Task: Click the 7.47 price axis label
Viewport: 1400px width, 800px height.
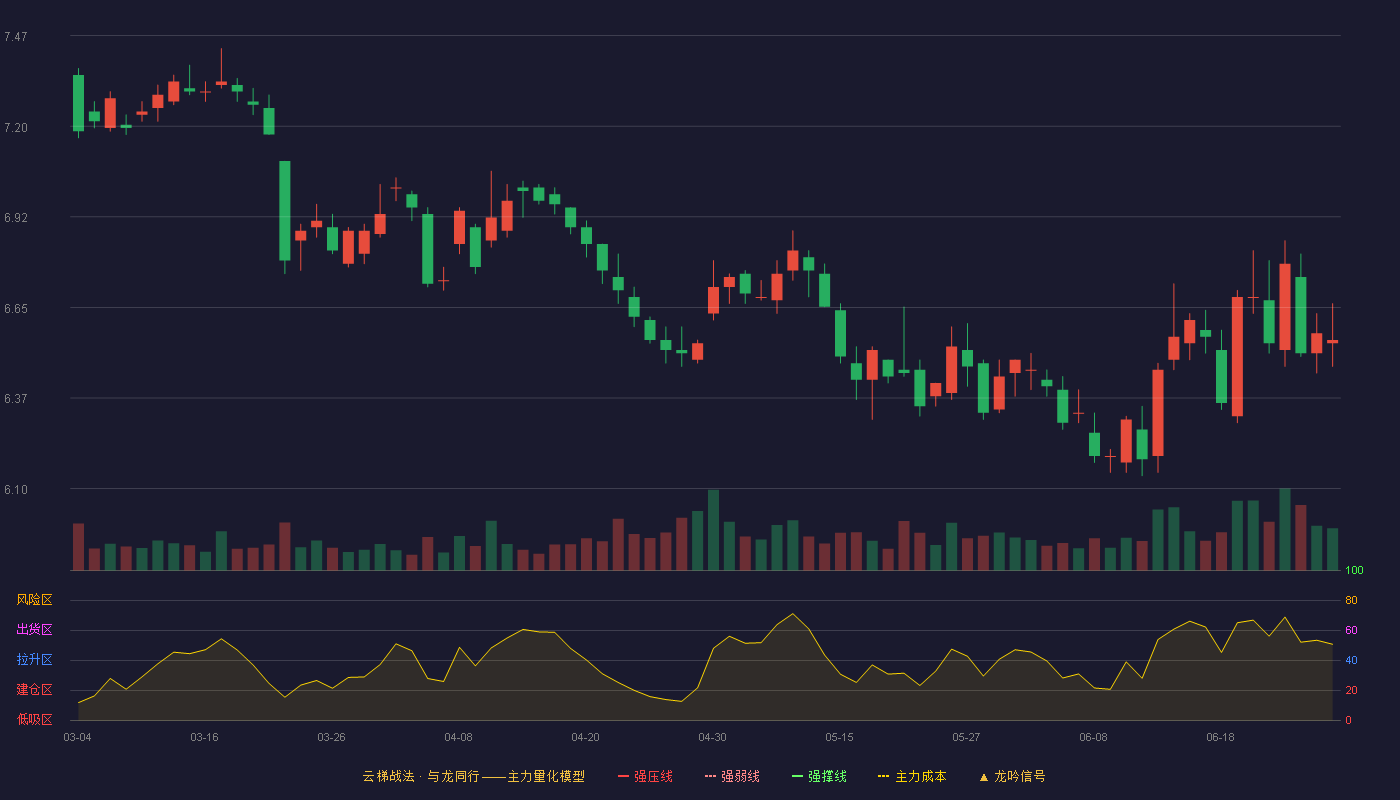Action: pos(16,37)
